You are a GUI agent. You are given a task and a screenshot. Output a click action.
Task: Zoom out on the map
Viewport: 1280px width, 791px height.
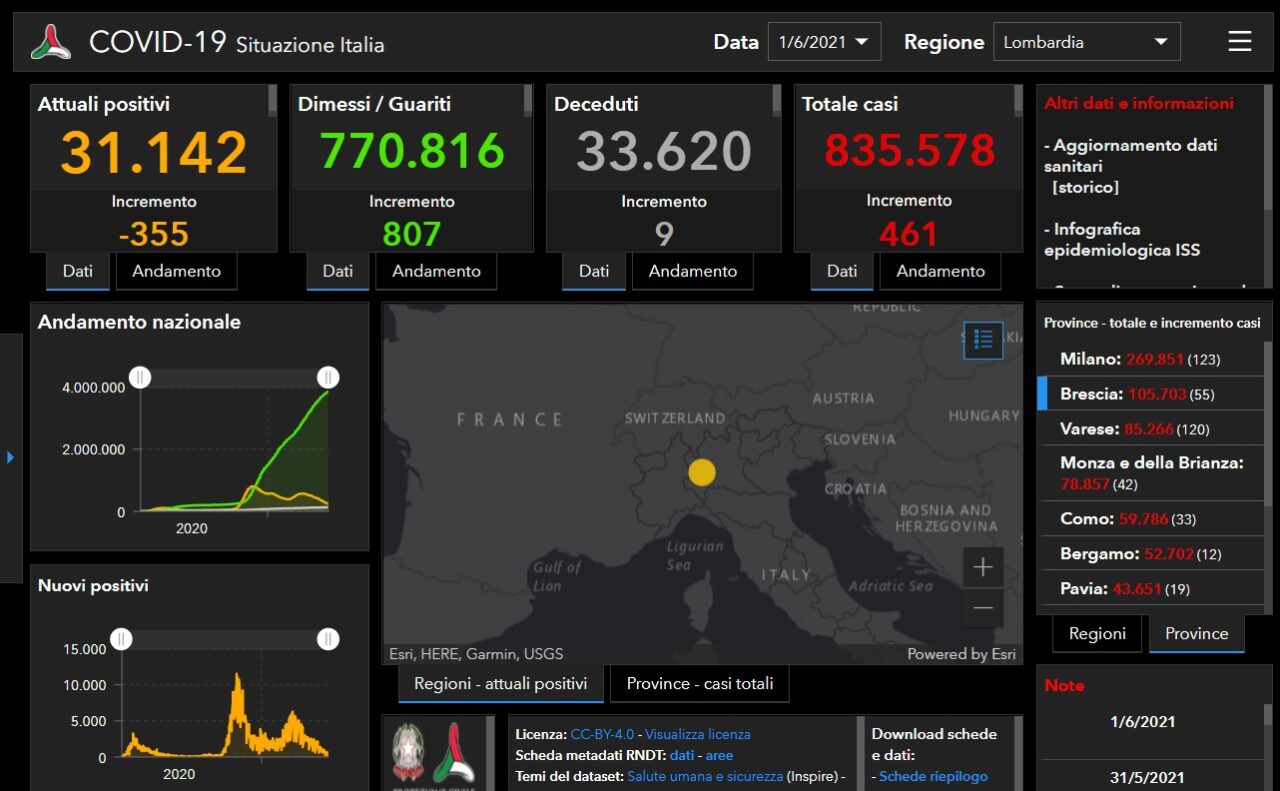point(982,608)
